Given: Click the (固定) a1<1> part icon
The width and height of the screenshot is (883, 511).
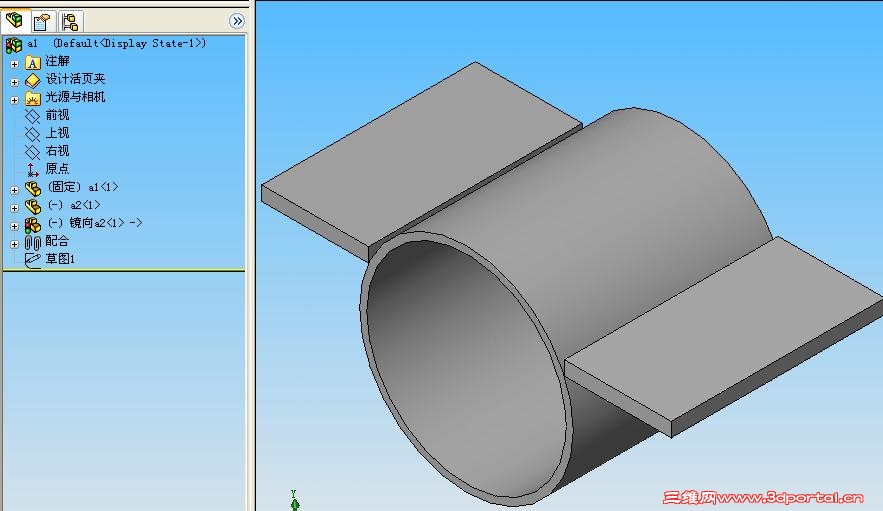Looking at the screenshot, I should point(33,189).
